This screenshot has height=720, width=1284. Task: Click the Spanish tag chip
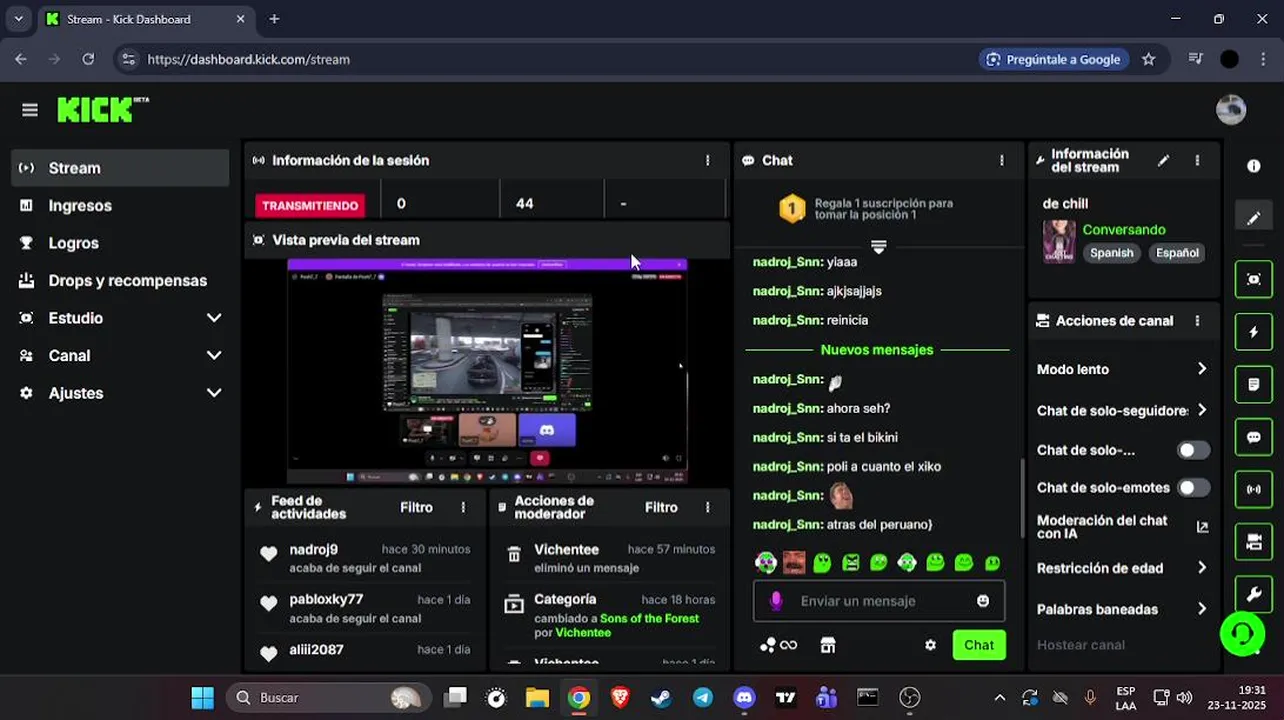(x=1111, y=253)
